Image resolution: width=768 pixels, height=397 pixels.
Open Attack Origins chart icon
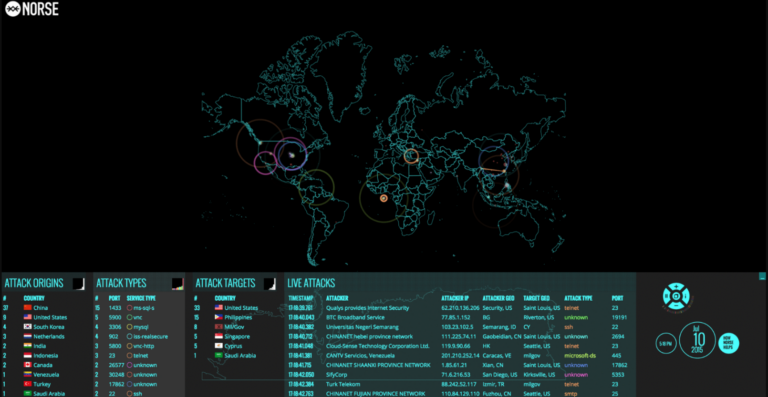tap(78, 283)
